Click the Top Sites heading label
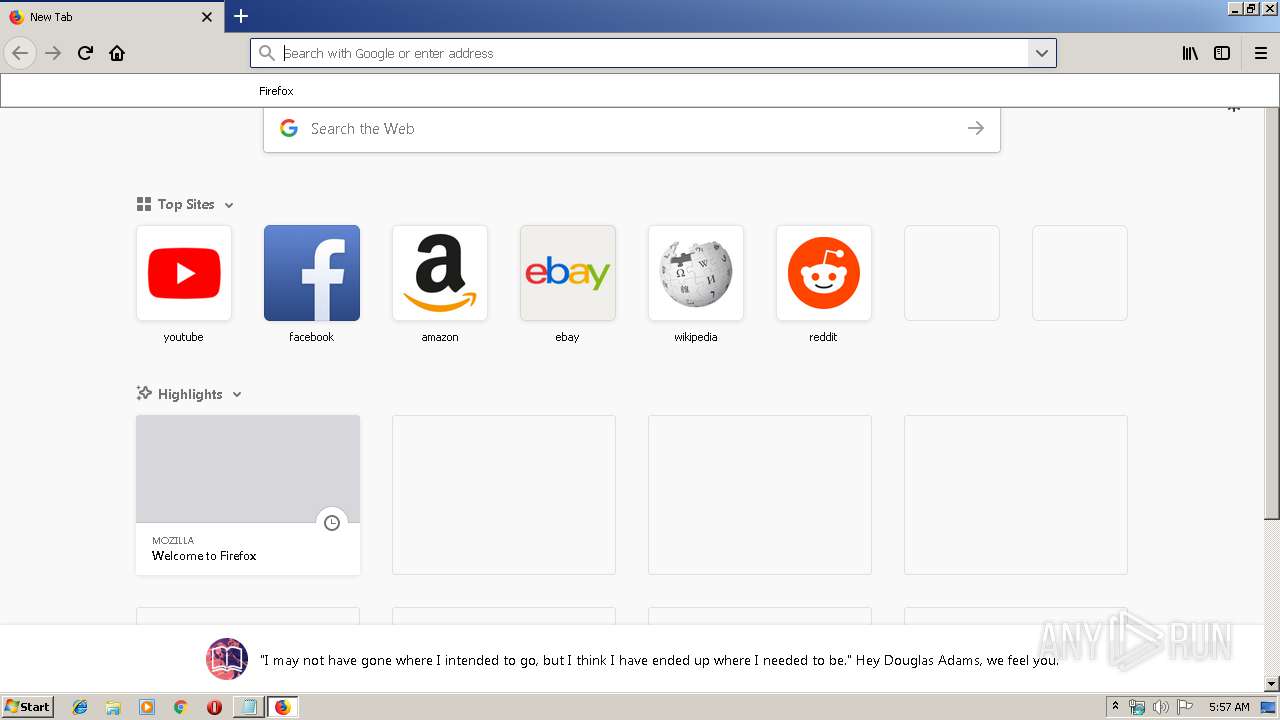 point(186,204)
